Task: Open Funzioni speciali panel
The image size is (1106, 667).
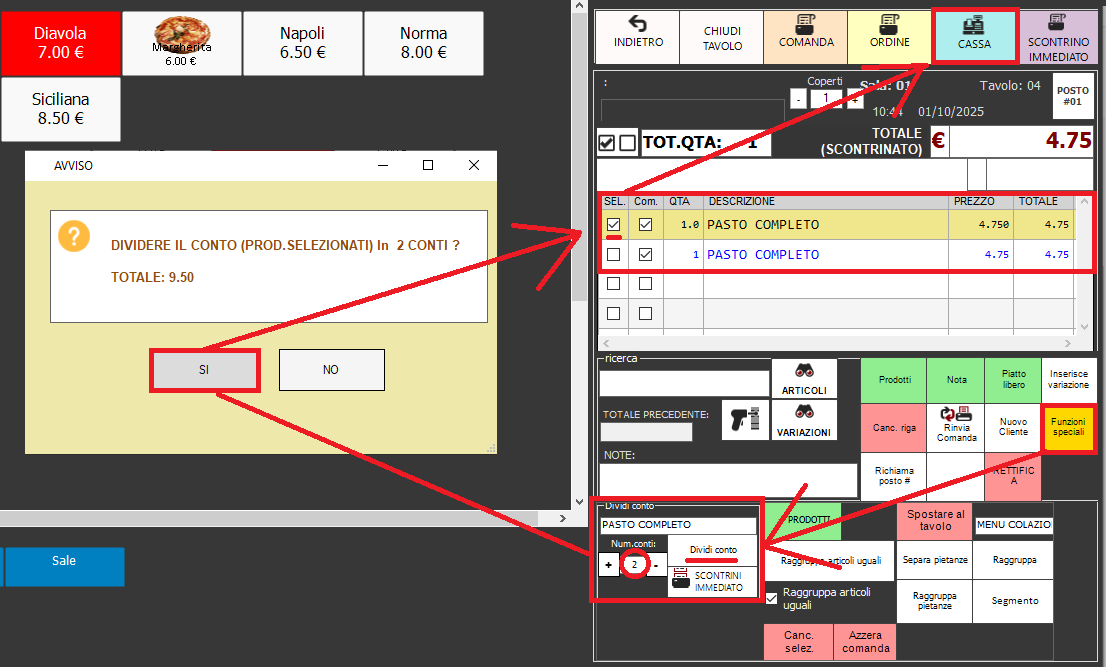Action: (x=1068, y=429)
